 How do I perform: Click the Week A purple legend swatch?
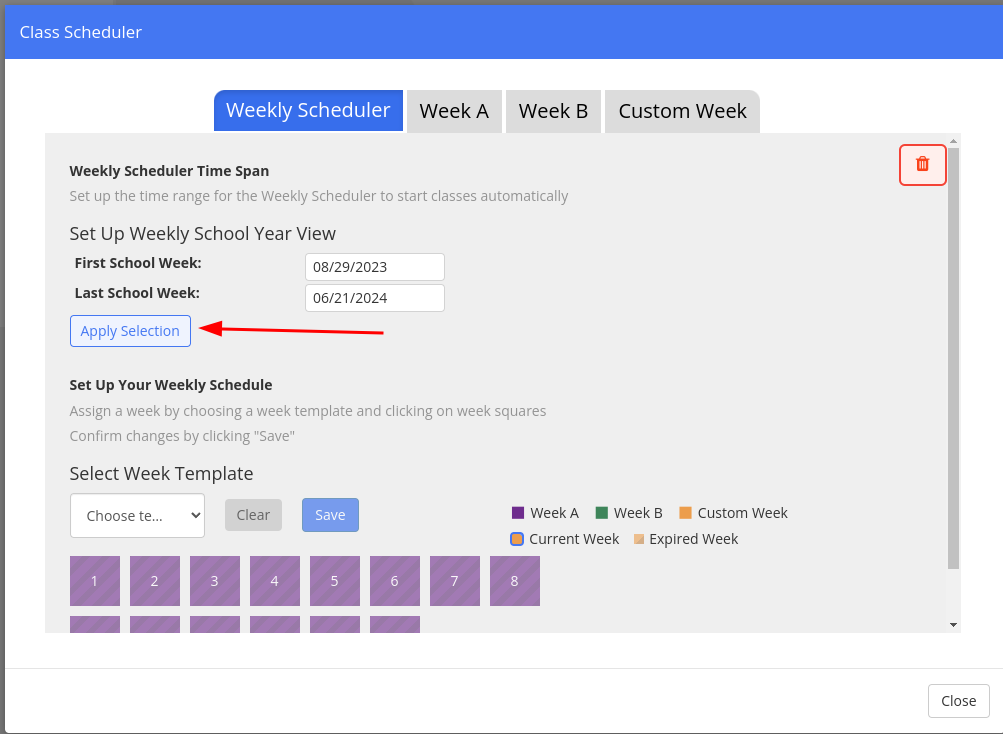[518, 513]
